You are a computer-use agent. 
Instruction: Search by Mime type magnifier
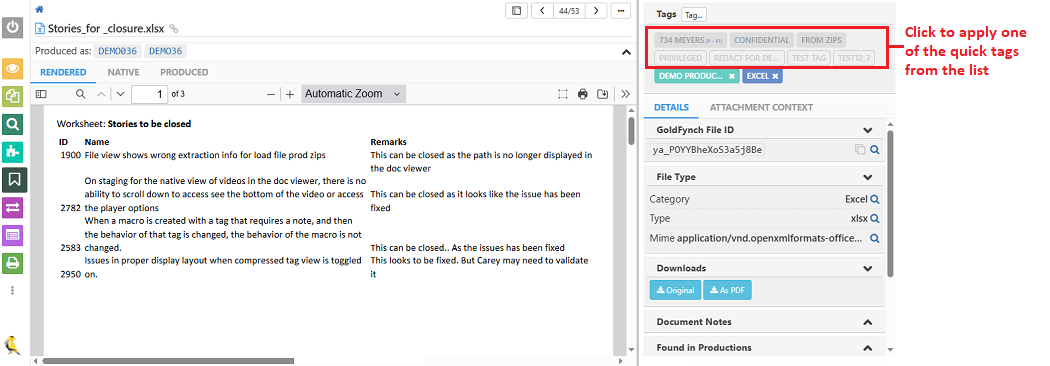pyautogui.click(x=875, y=238)
